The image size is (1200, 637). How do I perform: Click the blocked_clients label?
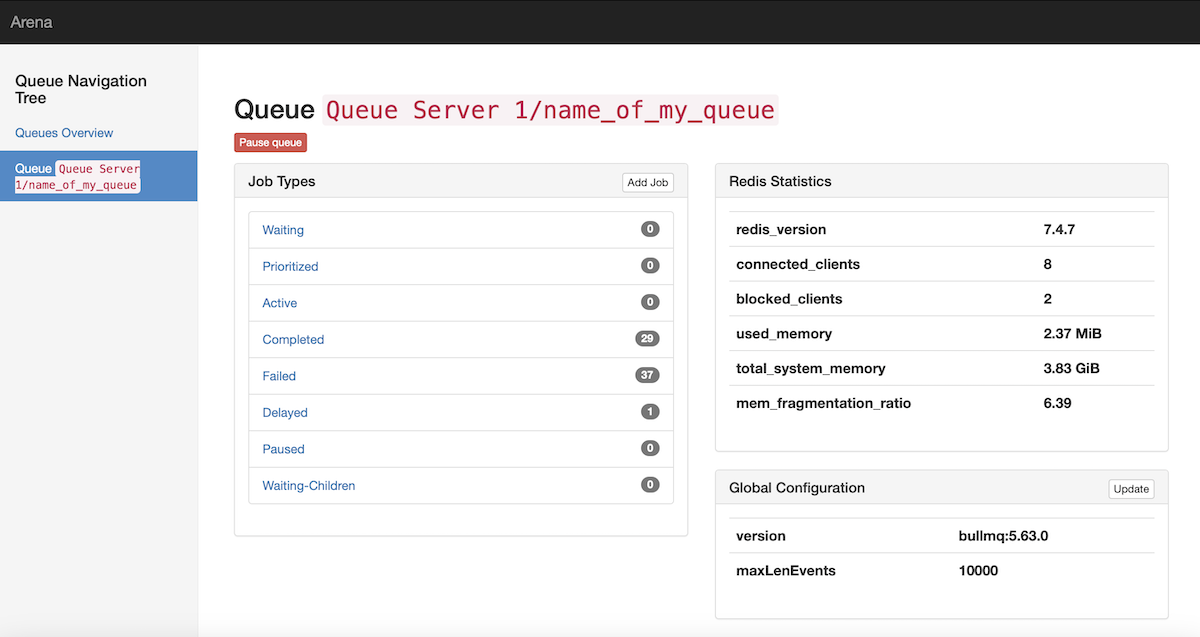(789, 299)
